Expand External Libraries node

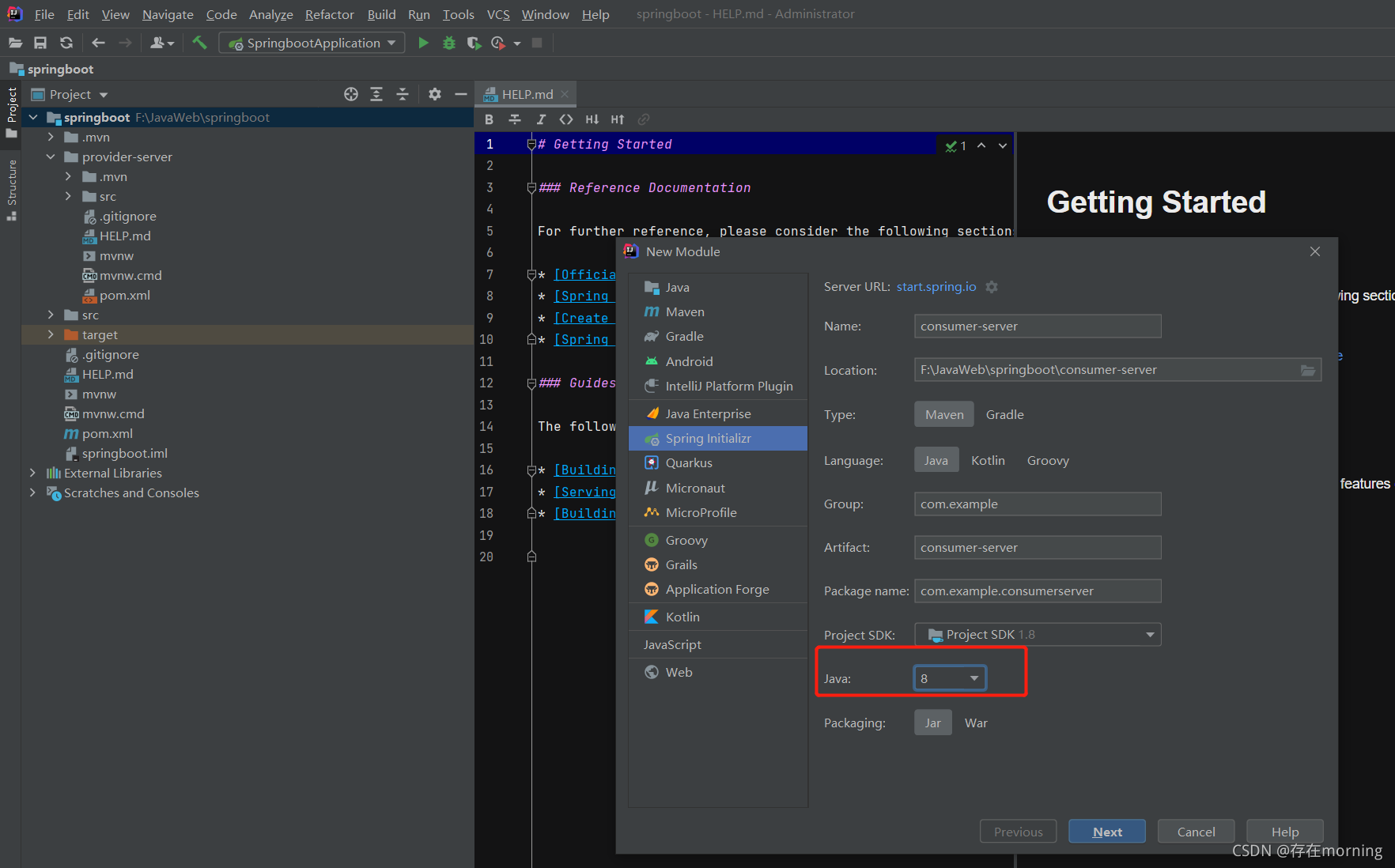coord(32,473)
